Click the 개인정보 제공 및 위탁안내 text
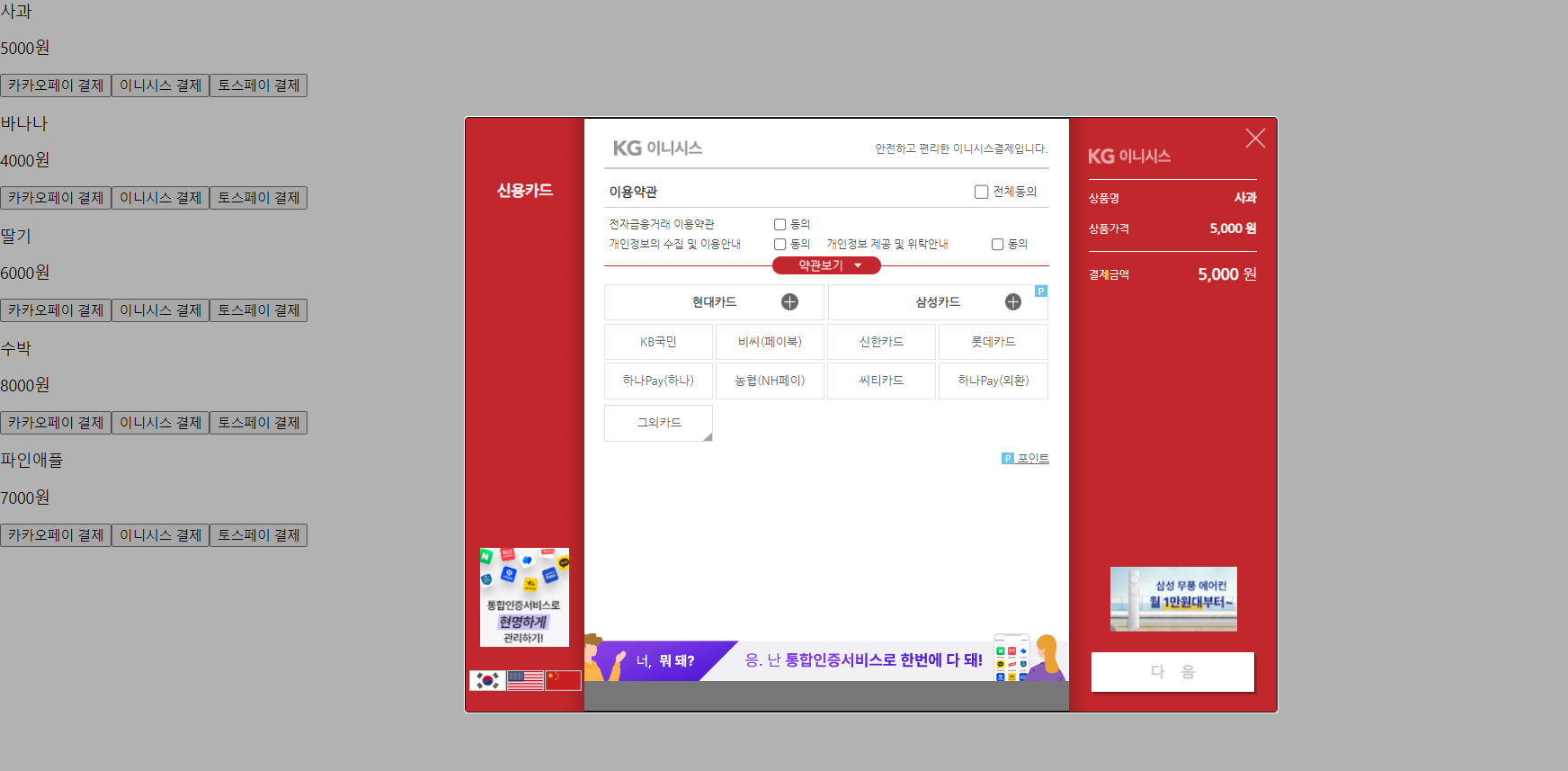 point(887,244)
